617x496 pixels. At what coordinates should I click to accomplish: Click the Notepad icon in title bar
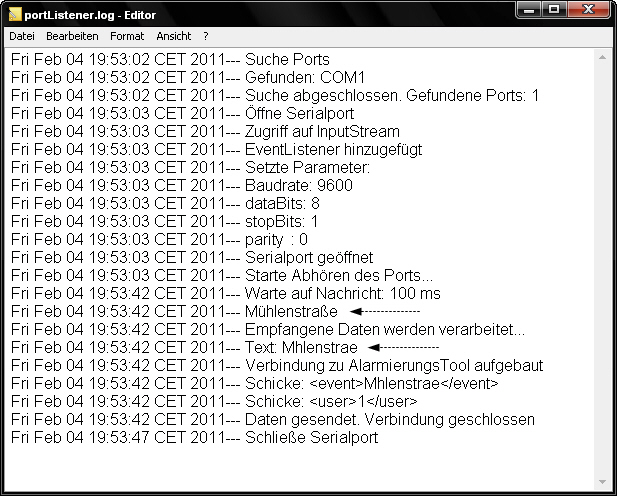pyautogui.click(x=15, y=15)
